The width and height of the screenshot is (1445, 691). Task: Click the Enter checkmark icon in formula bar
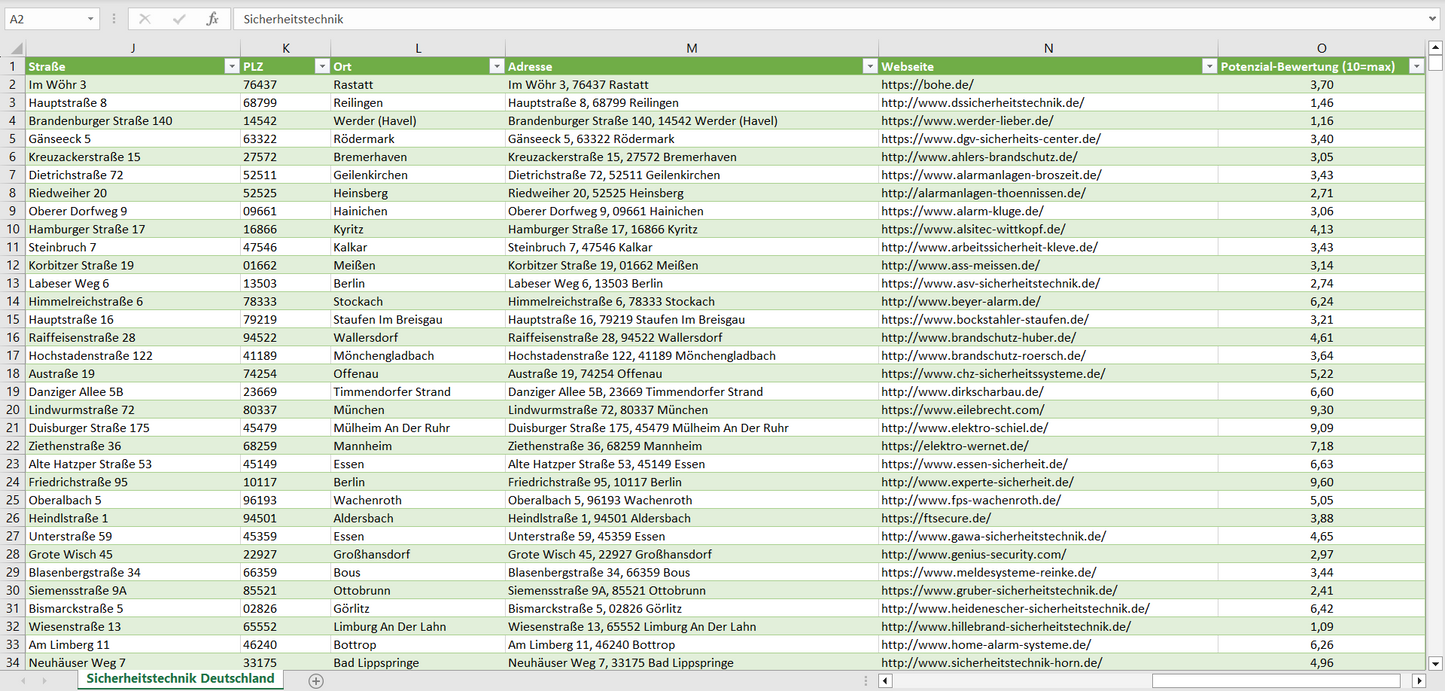click(x=179, y=19)
